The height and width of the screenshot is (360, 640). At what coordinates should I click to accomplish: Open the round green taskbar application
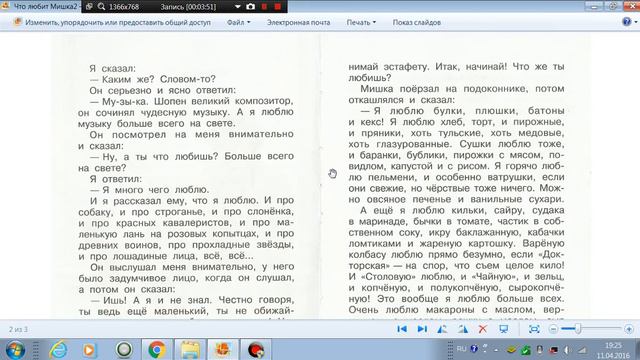pyautogui.click(x=124, y=350)
